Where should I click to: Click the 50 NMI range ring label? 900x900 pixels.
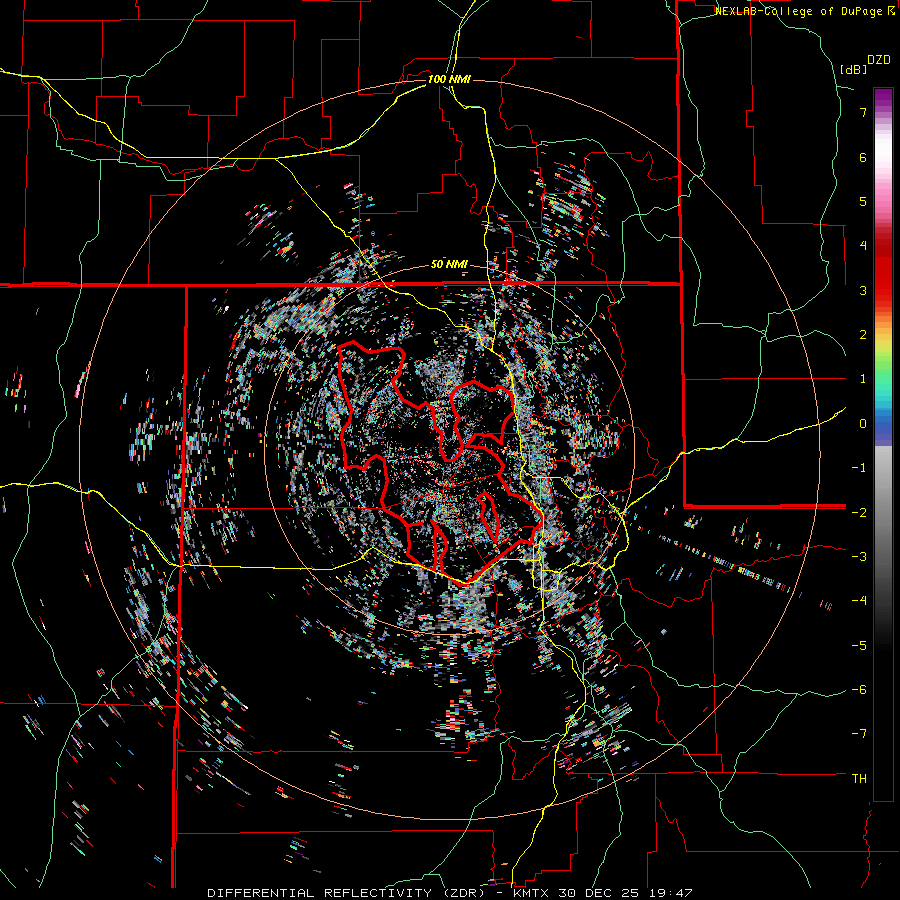click(449, 265)
